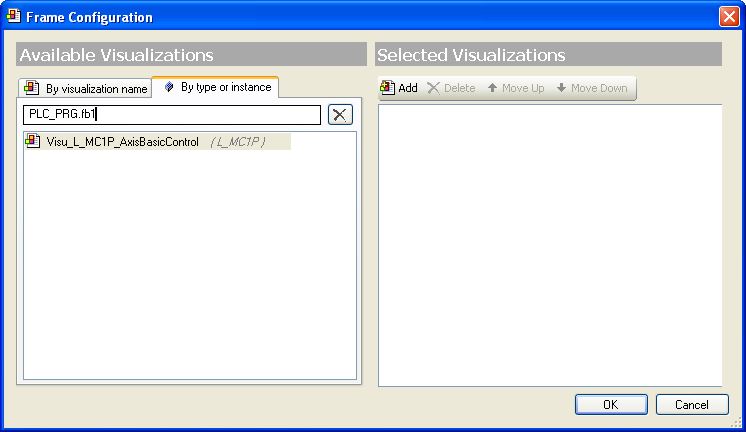The image size is (746, 432).
Task: Cancel the Frame Configuration dialog
Action: (692, 404)
